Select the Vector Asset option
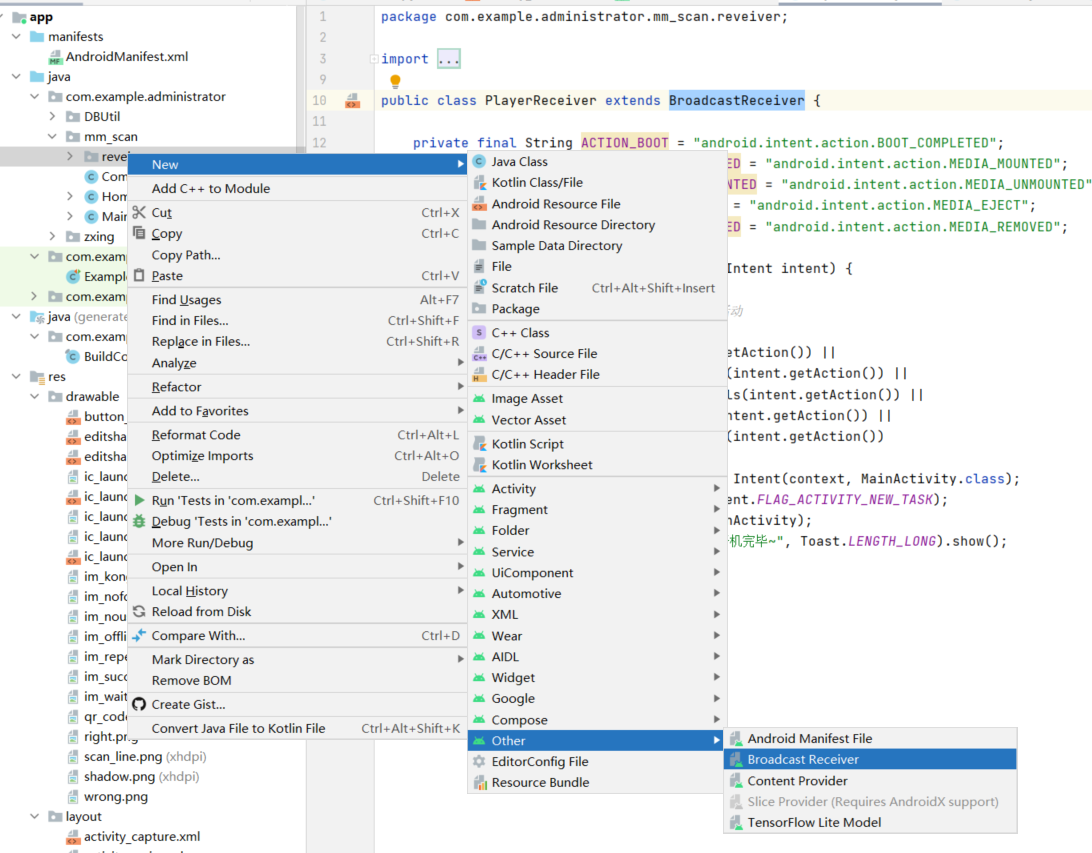The width and height of the screenshot is (1092, 853). click(x=528, y=419)
